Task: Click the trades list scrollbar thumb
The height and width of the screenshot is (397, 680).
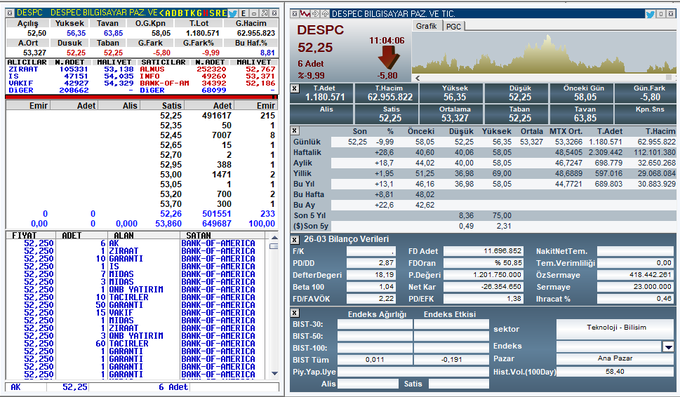Action: tap(274, 246)
